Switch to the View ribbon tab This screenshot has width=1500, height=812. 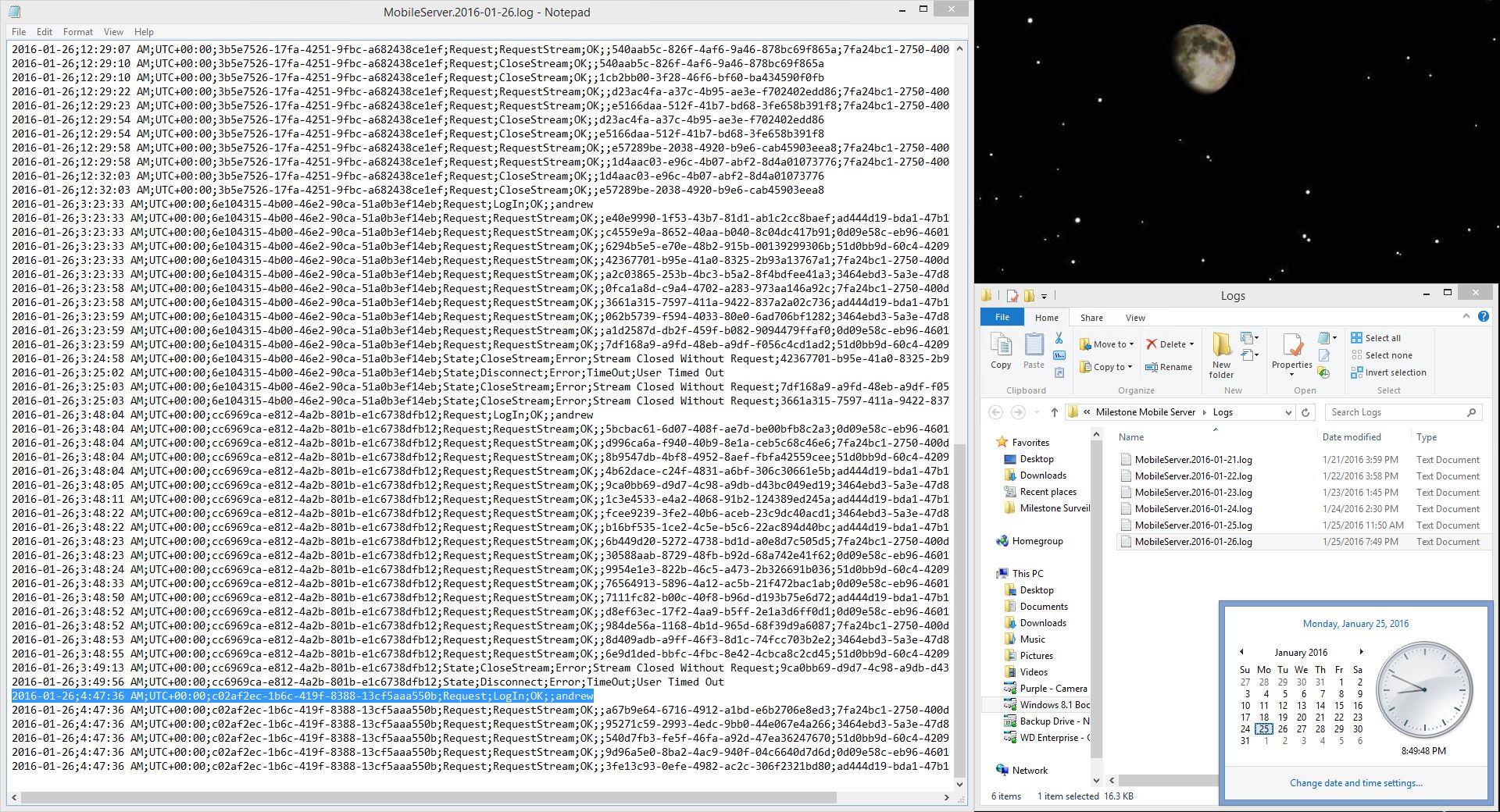pyautogui.click(x=1134, y=318)
